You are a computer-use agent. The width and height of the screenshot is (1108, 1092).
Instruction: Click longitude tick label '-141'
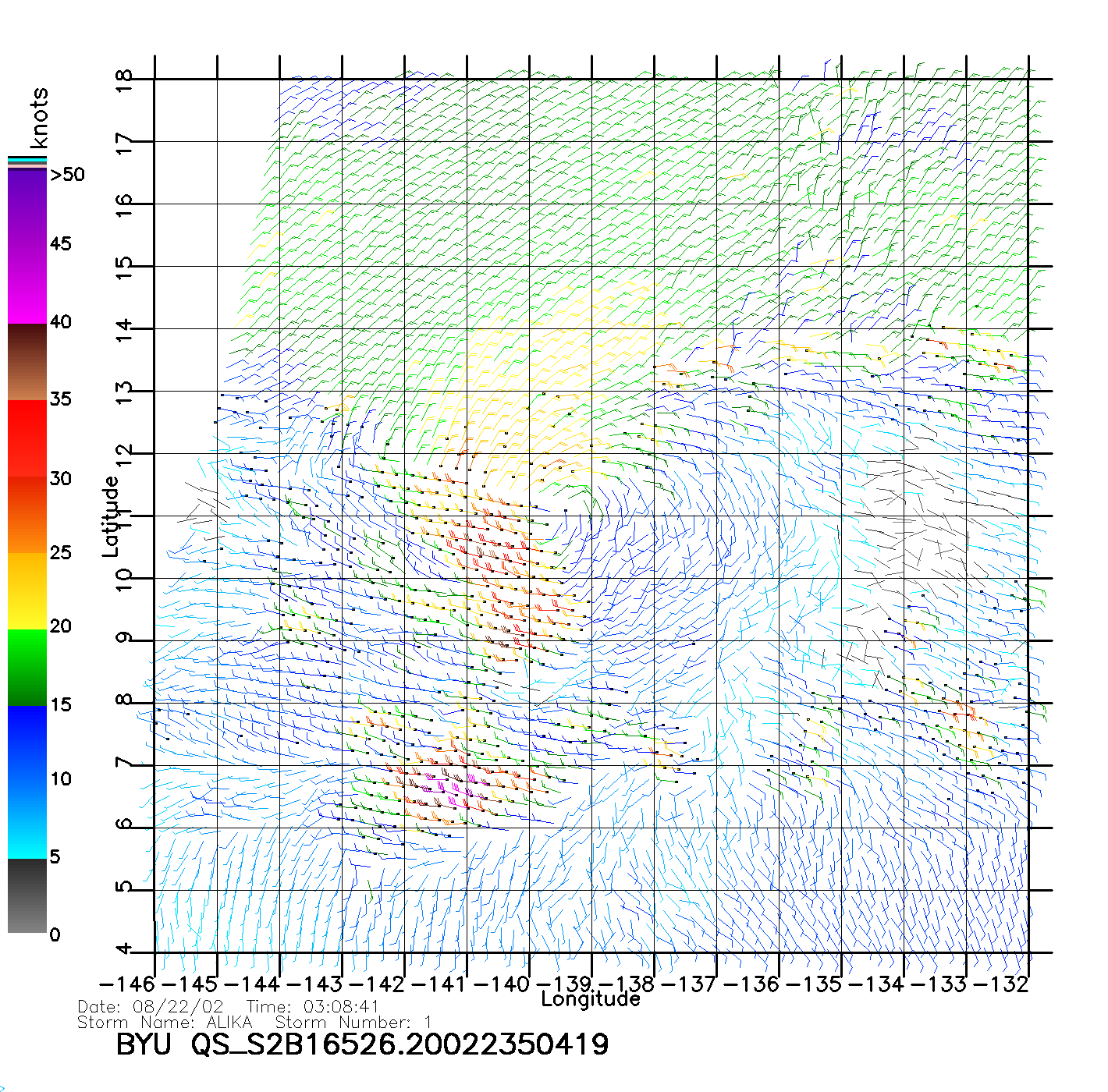[439, 984]
